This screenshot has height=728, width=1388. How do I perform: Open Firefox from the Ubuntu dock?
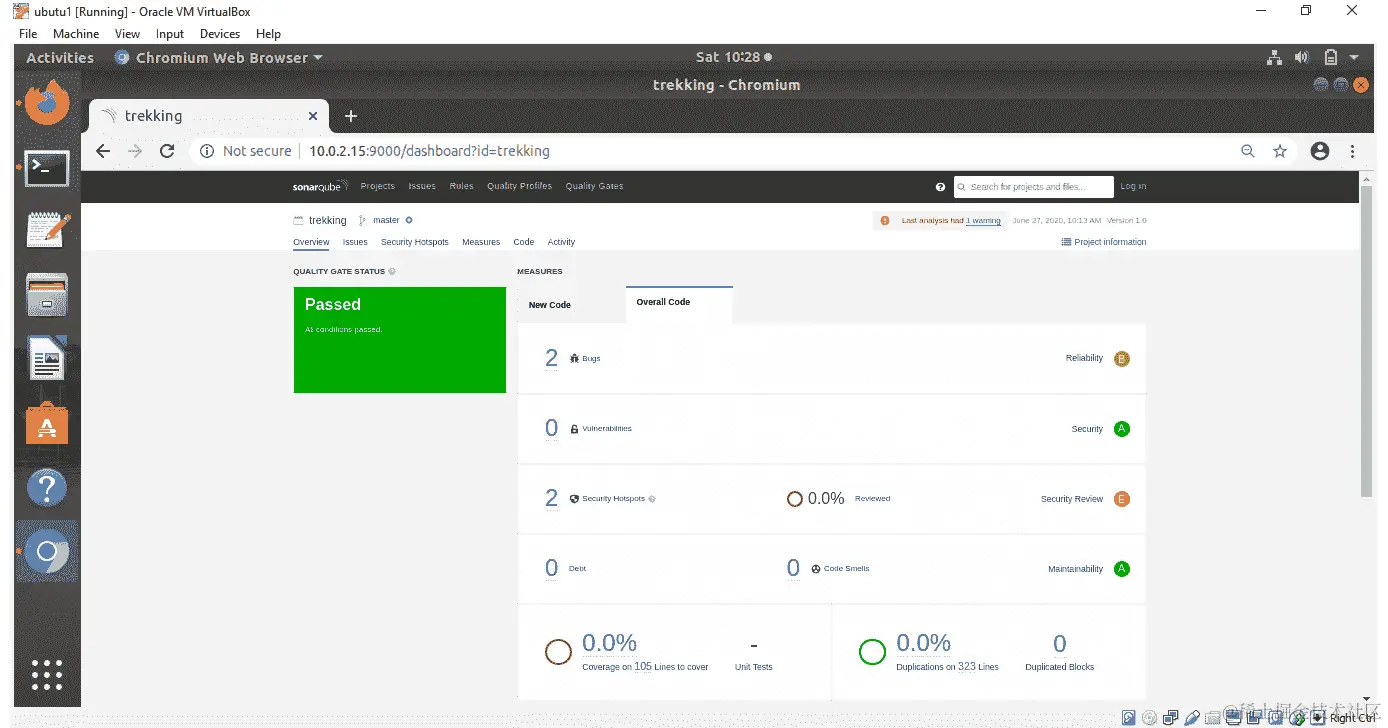pos(46,101)
